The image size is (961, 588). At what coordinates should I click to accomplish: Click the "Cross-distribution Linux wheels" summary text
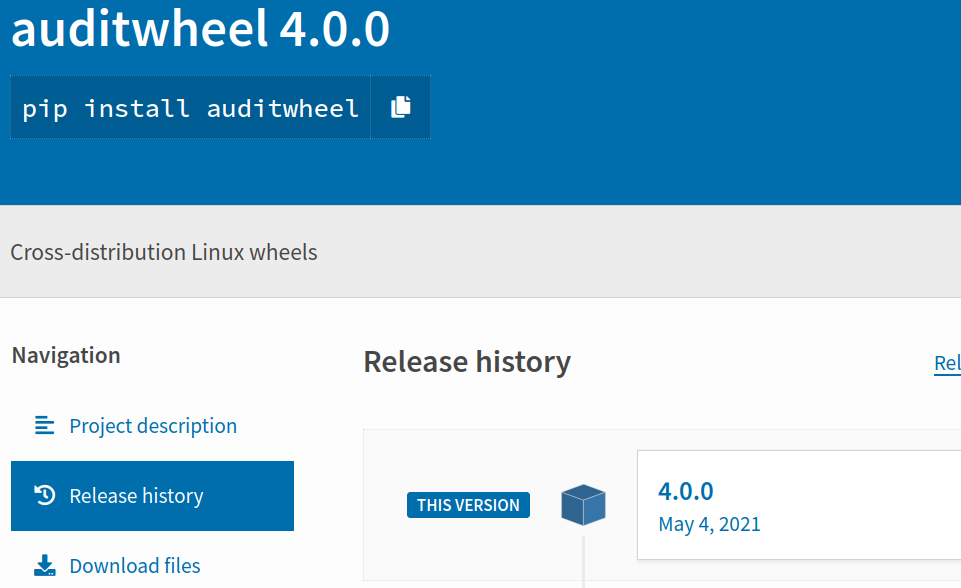[164, 252]
